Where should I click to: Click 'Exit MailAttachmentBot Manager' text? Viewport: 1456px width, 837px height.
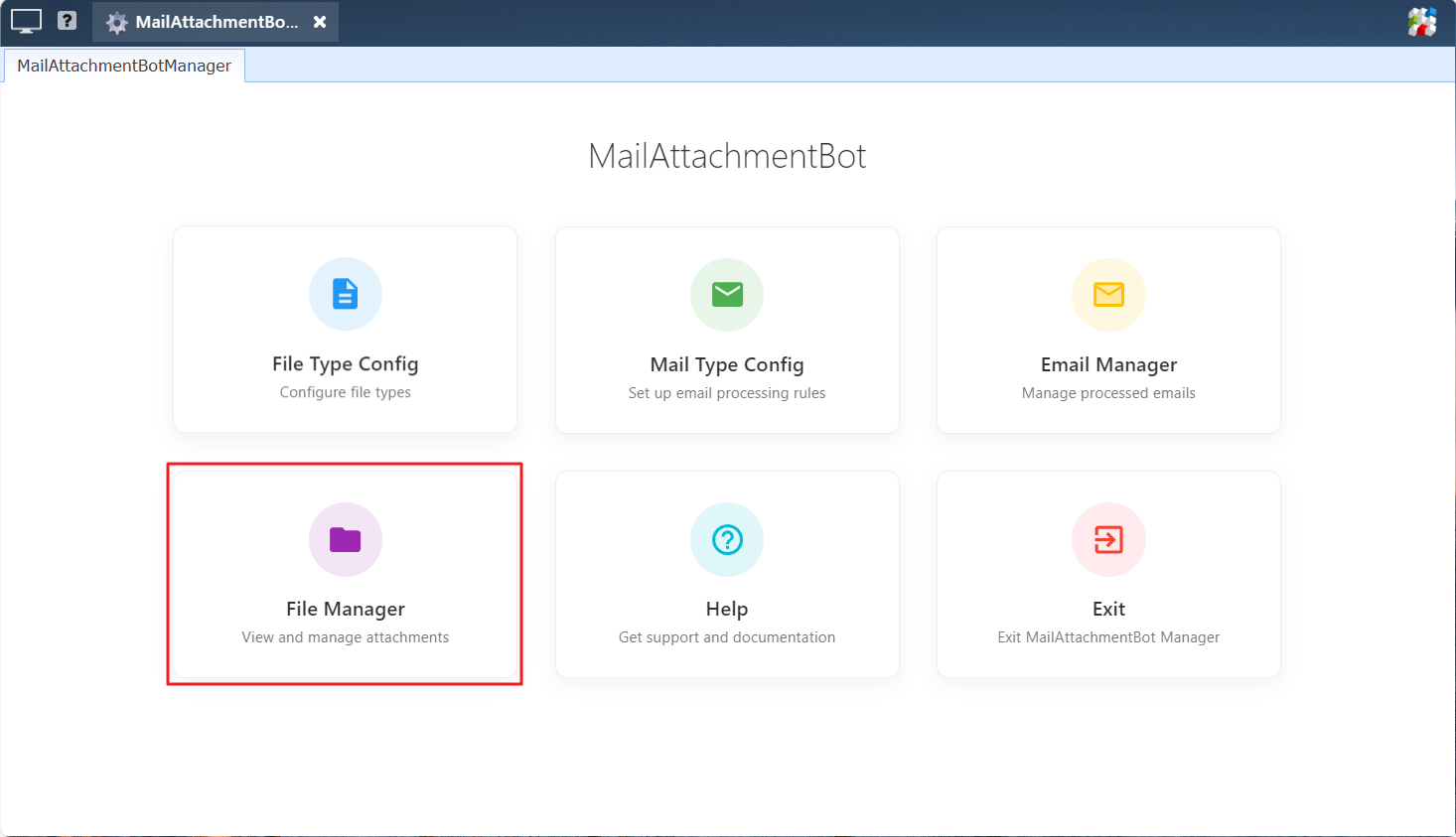(1108, 637)
